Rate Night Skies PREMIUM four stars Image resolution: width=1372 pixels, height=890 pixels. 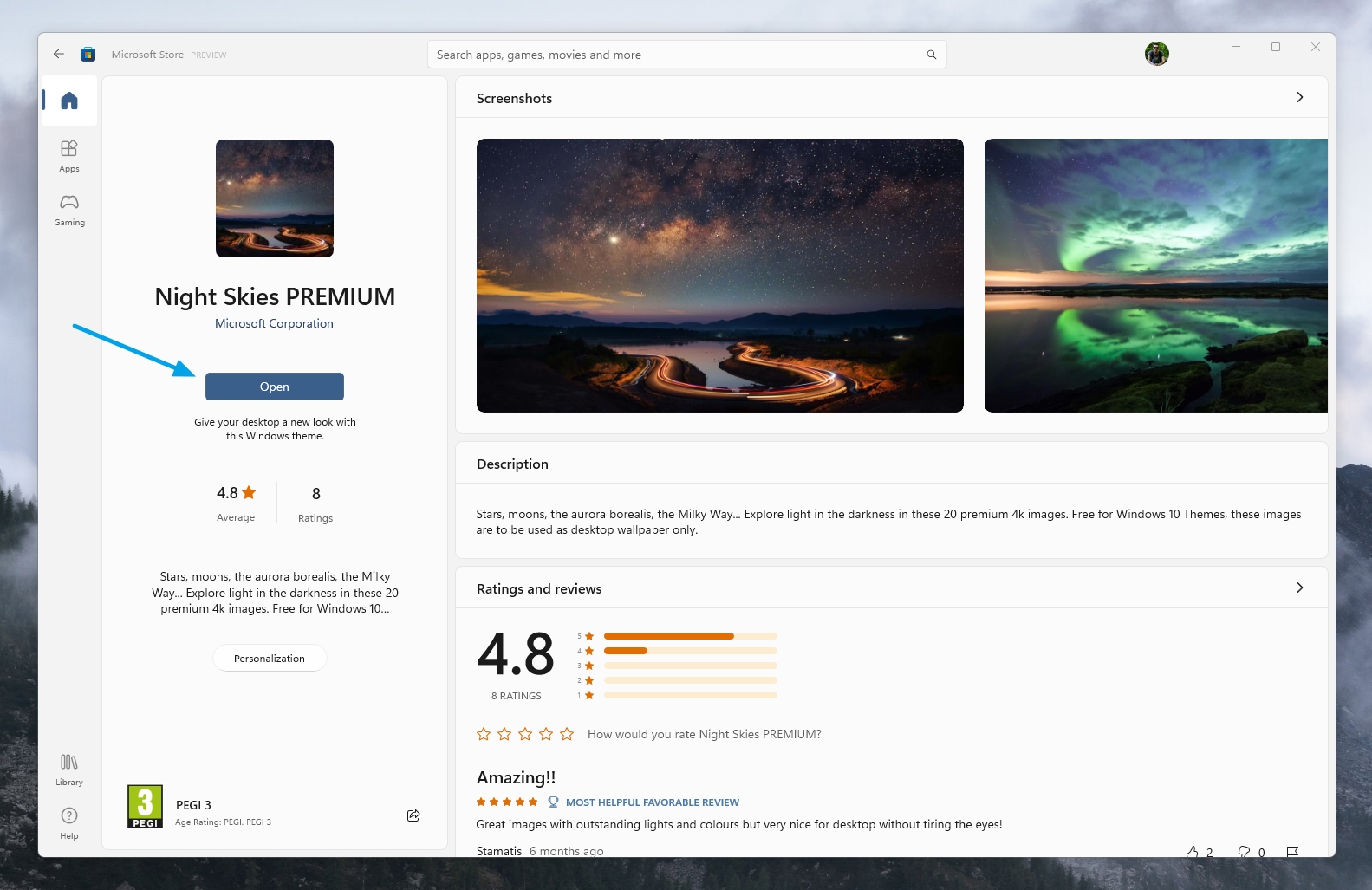point(546,734)
